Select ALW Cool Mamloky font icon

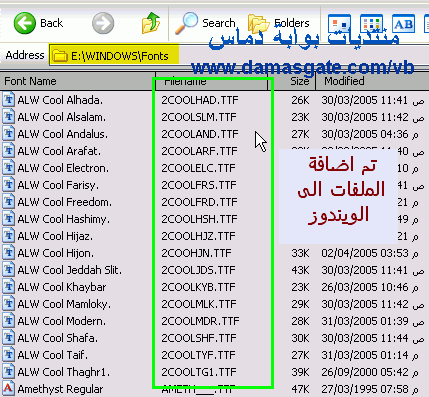coord(9,304)
